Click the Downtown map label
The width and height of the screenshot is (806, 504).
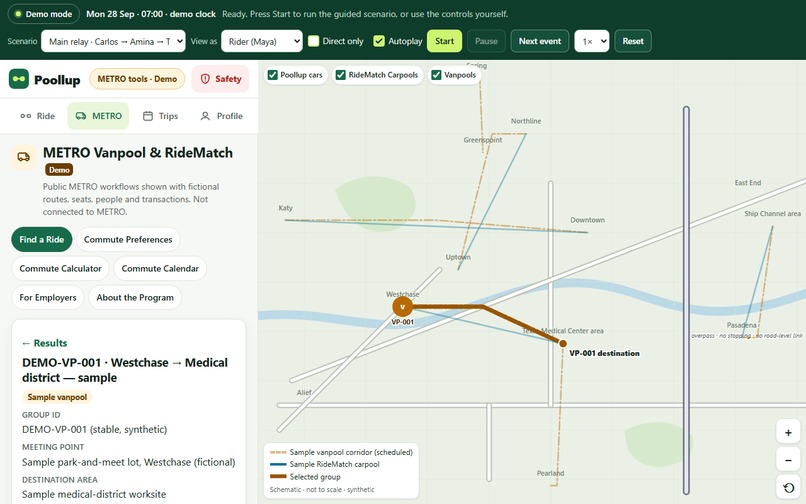point(588,220)
